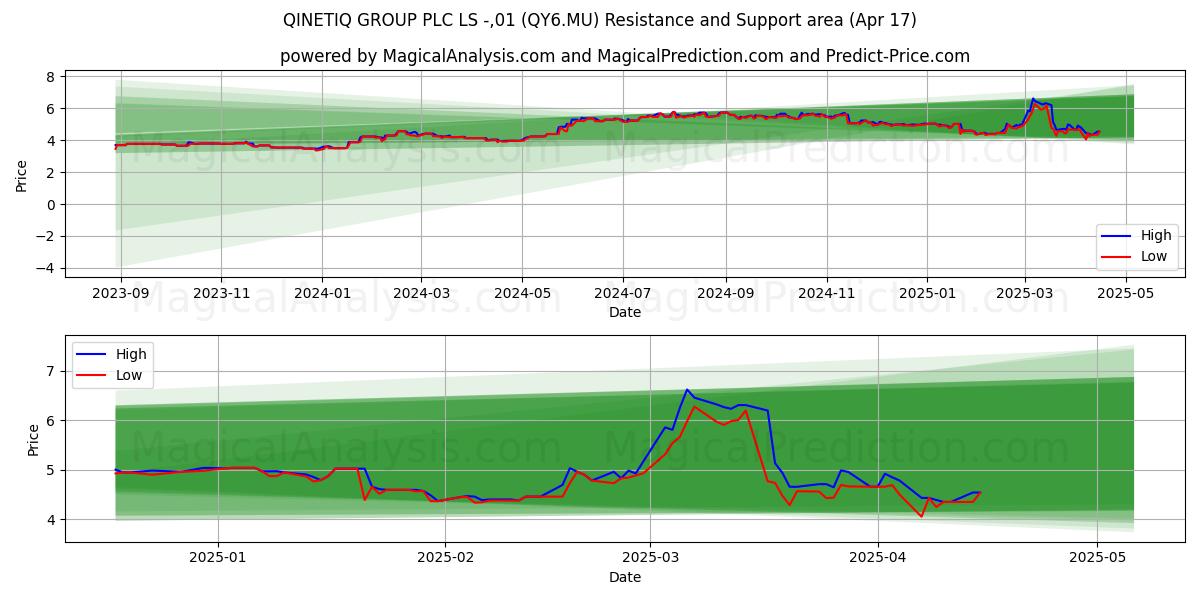Click the '2025-05' tick on the bottom chart
This screenshot has height=600, width=1200.
click(1097, 559)
